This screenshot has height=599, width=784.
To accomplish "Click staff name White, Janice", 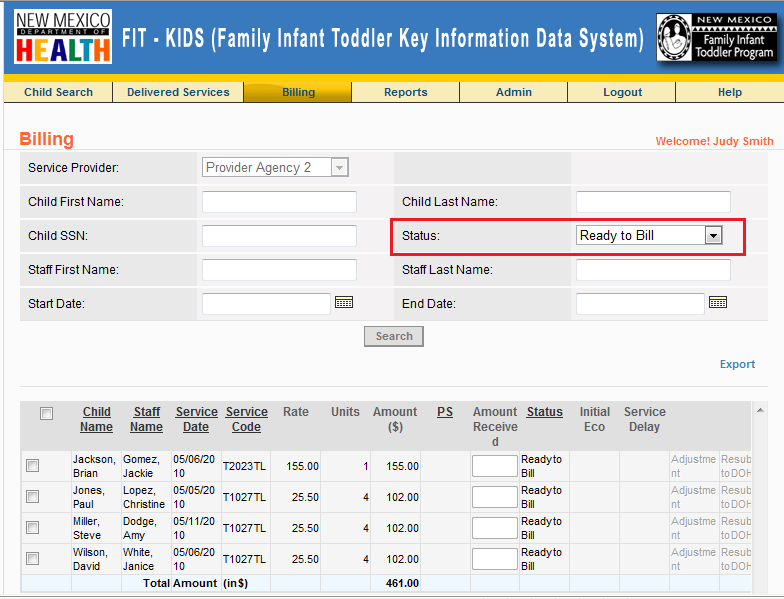I will [x=140, y=559].
